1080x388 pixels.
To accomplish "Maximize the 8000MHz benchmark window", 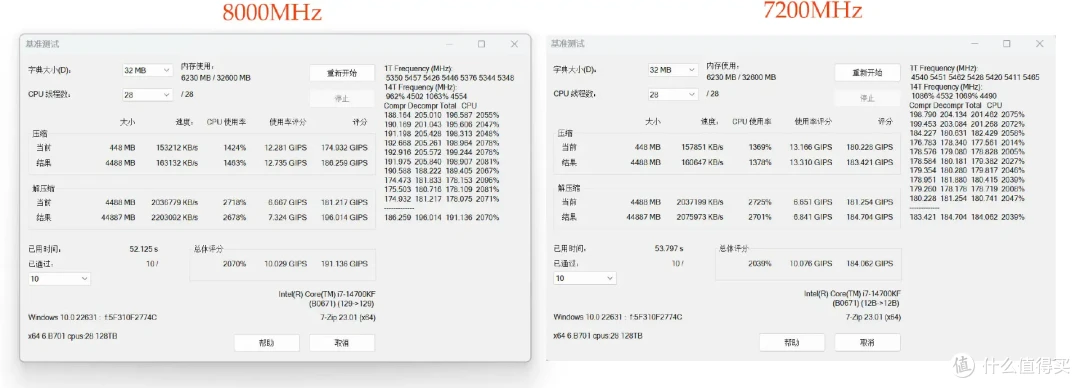I will 481,44.
